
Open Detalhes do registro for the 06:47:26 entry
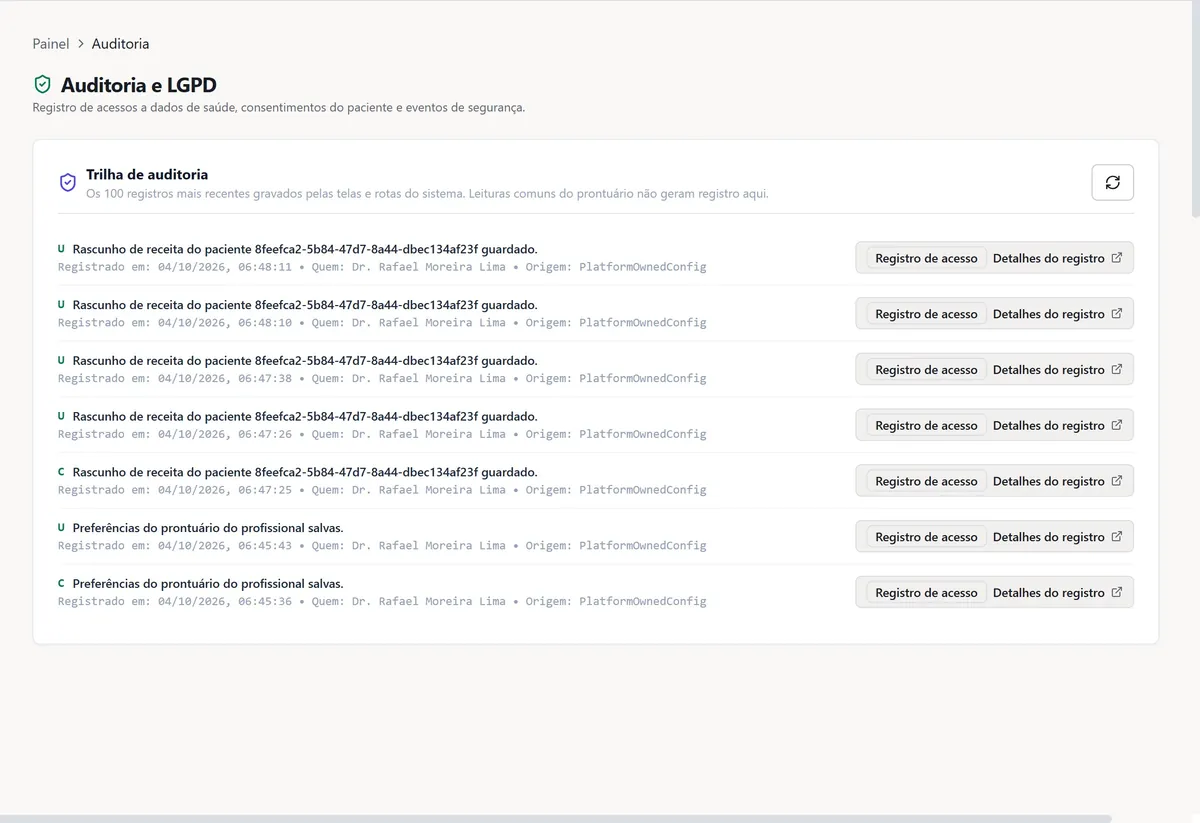tap(1057, 426)
